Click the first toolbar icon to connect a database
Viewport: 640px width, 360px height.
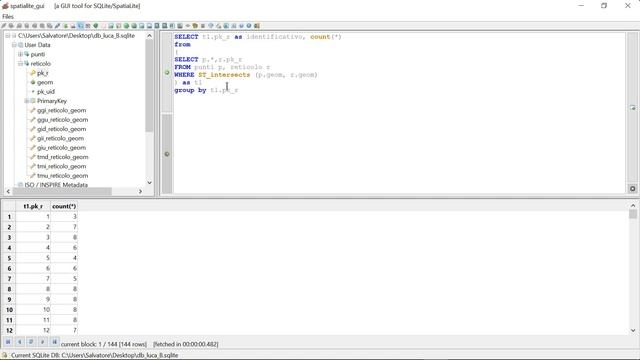click(4, 26)
